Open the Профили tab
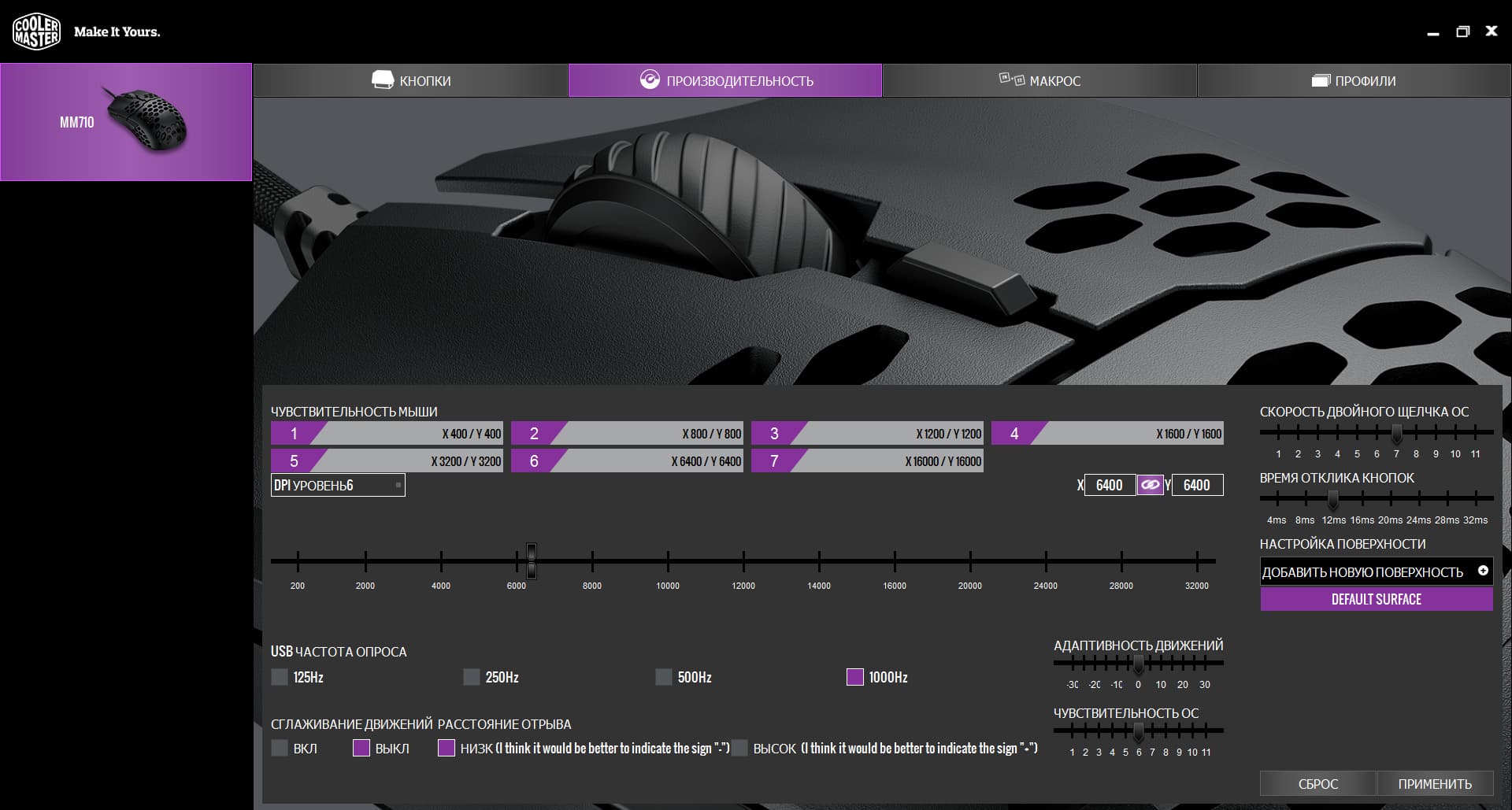1512x810 pixels. tap(1354, 80)
